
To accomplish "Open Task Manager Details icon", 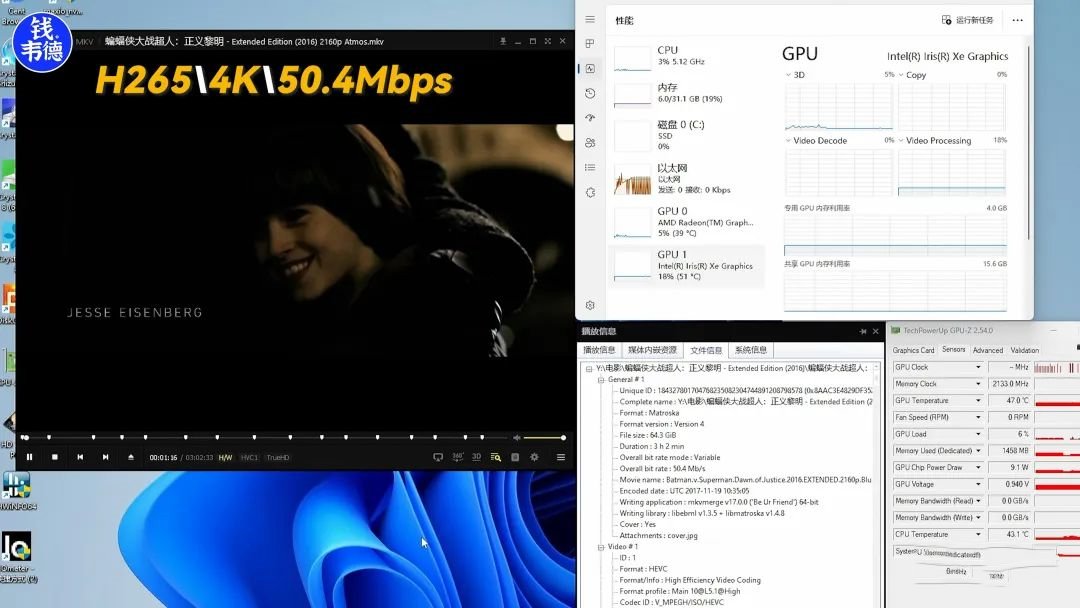I will click(x=590, y=167).
